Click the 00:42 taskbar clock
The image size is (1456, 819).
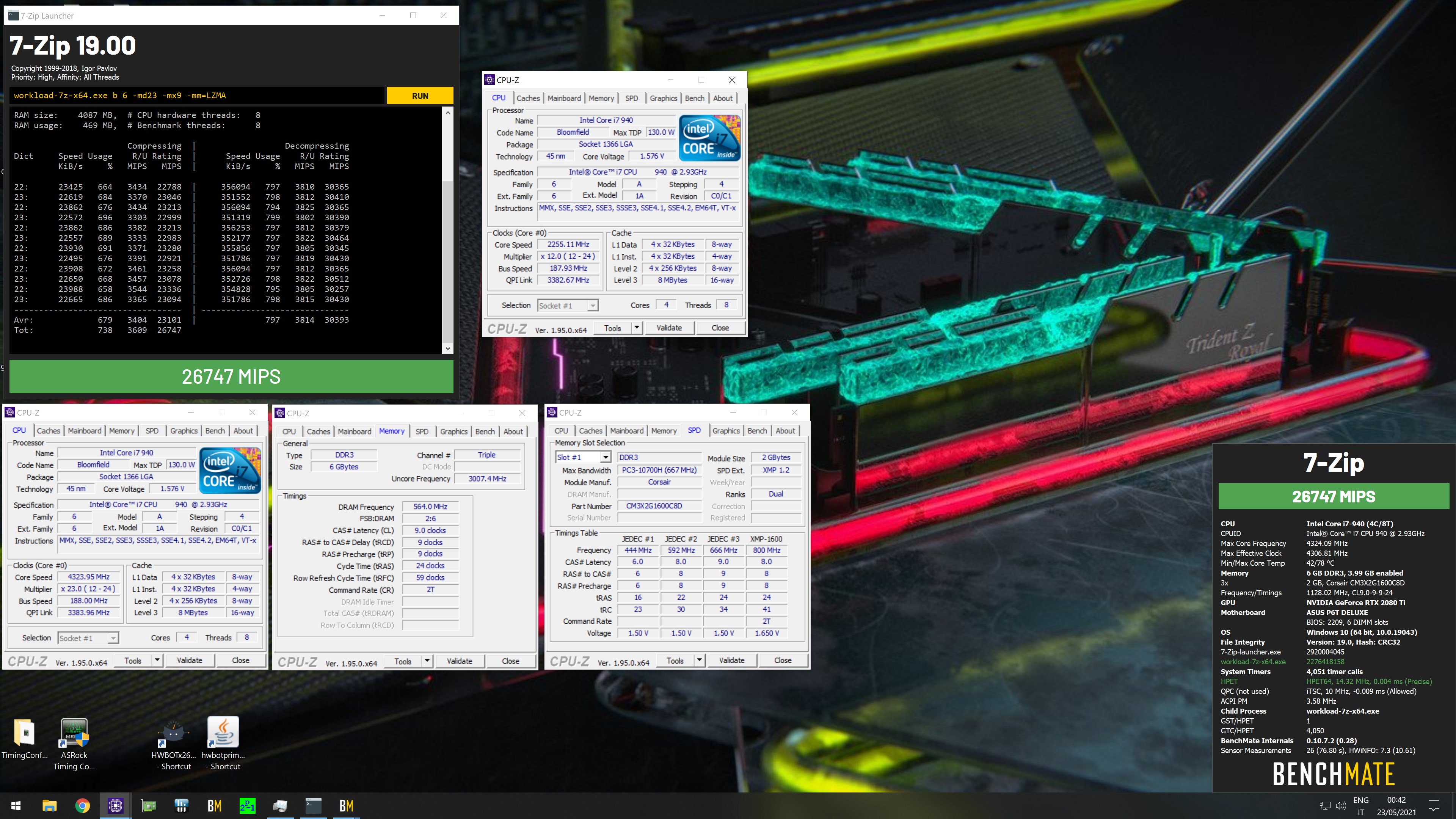pos(1396,800)
